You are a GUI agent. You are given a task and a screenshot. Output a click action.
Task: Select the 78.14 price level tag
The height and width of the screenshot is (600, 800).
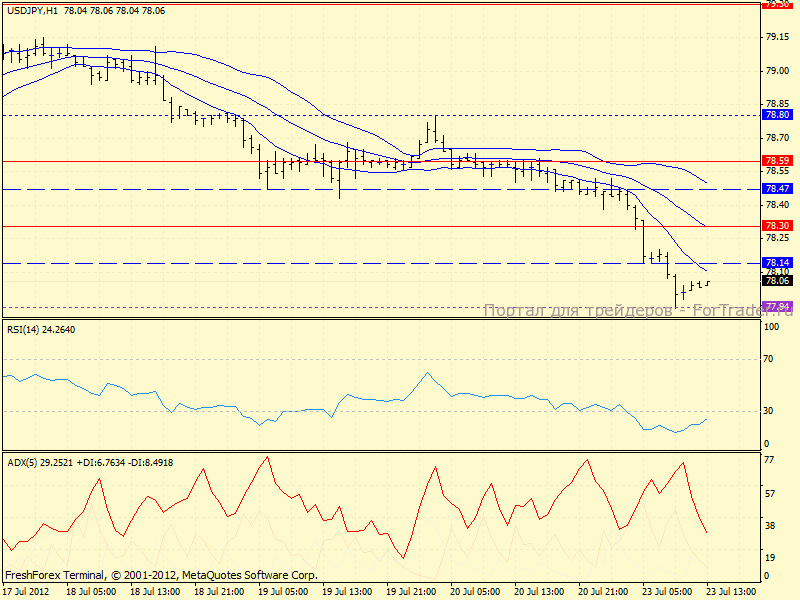(x=777, y=262)
